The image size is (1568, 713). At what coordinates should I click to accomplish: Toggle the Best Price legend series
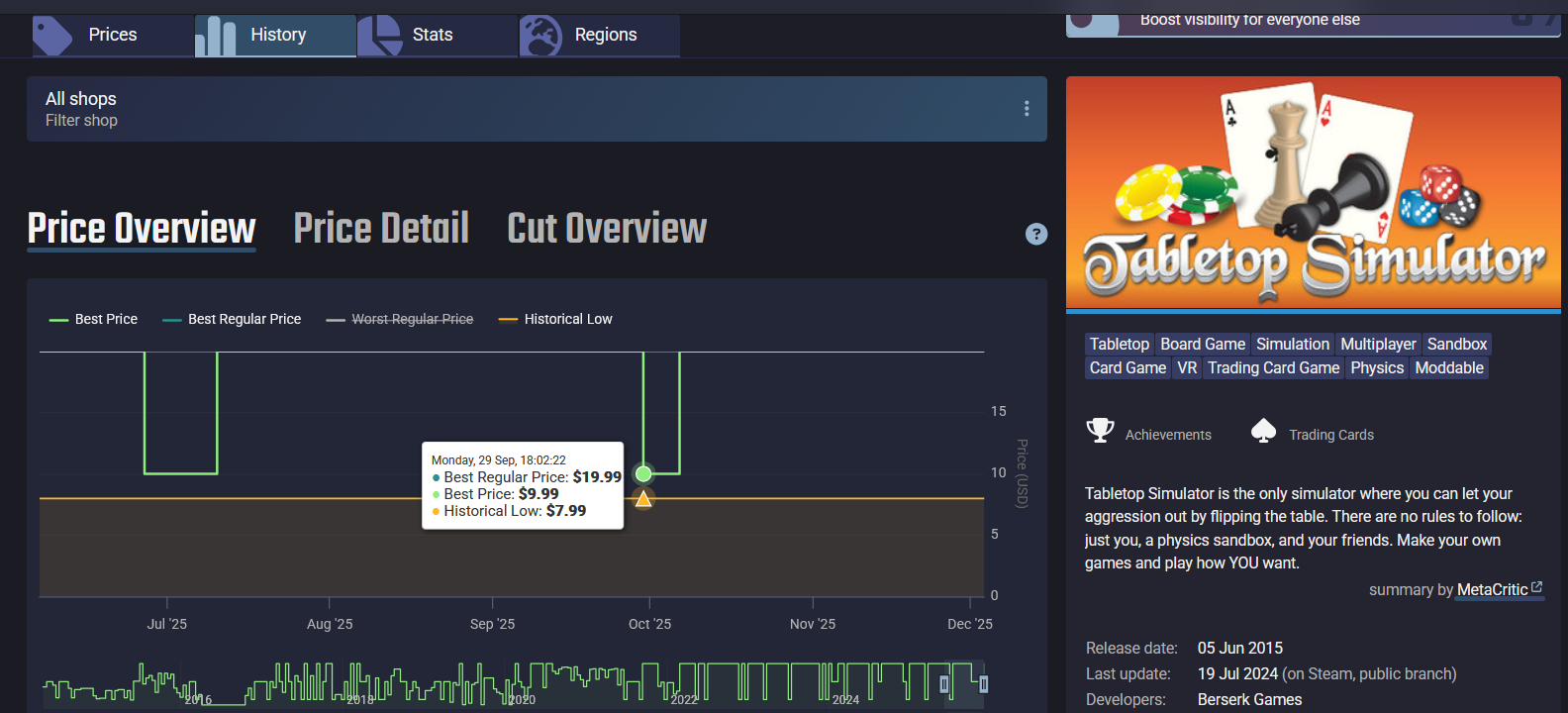pos(94,319)
